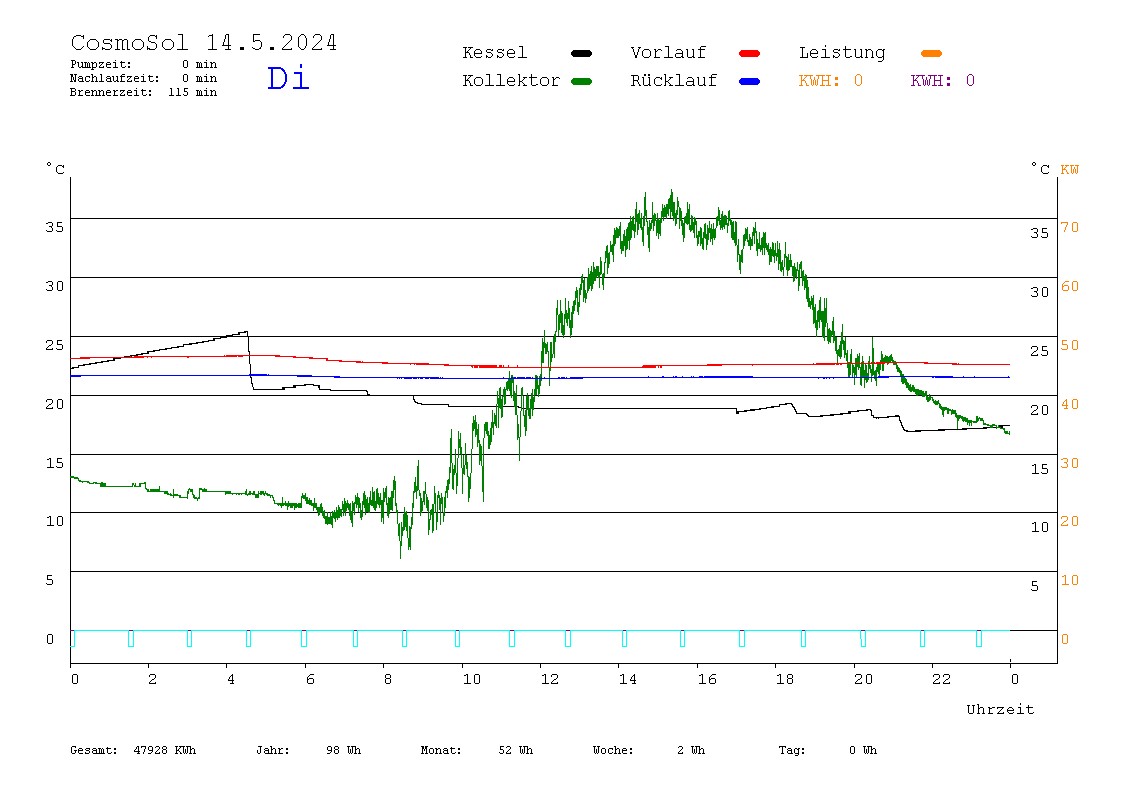The height and width of the screenshot is (812, 1148).
Task: Click the '0 Wh' daily value
Action: (863, 750)
